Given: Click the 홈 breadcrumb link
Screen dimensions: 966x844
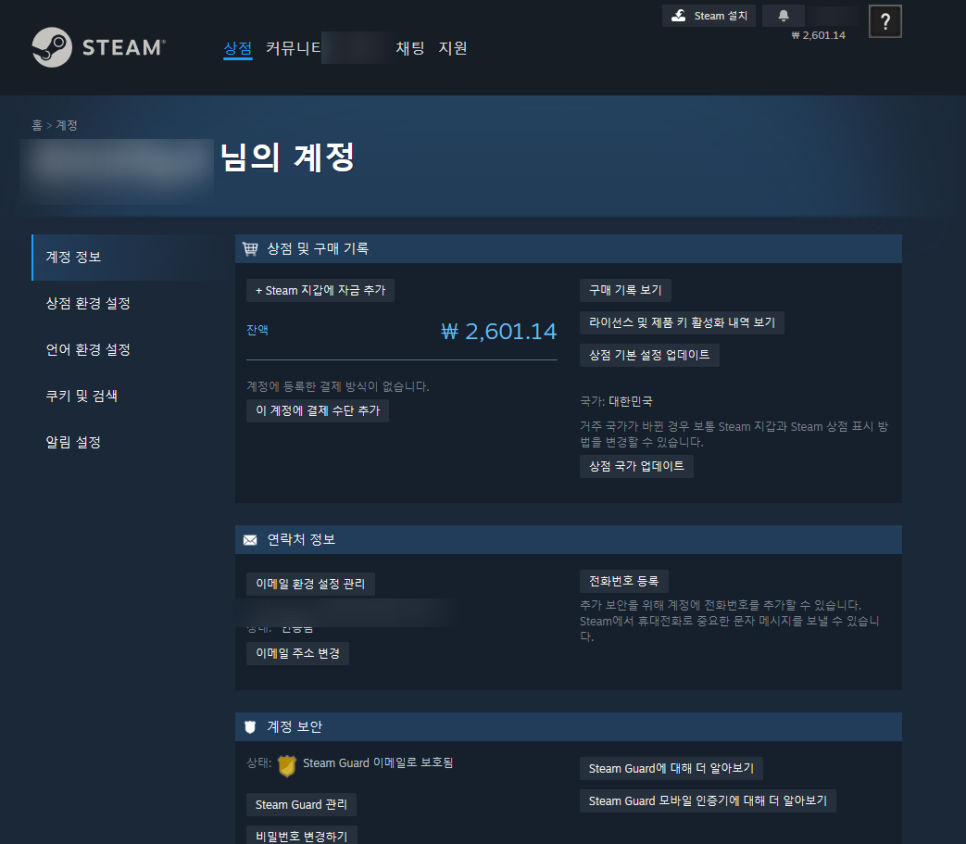Looking at the screenshot, I should pos(37,125).
